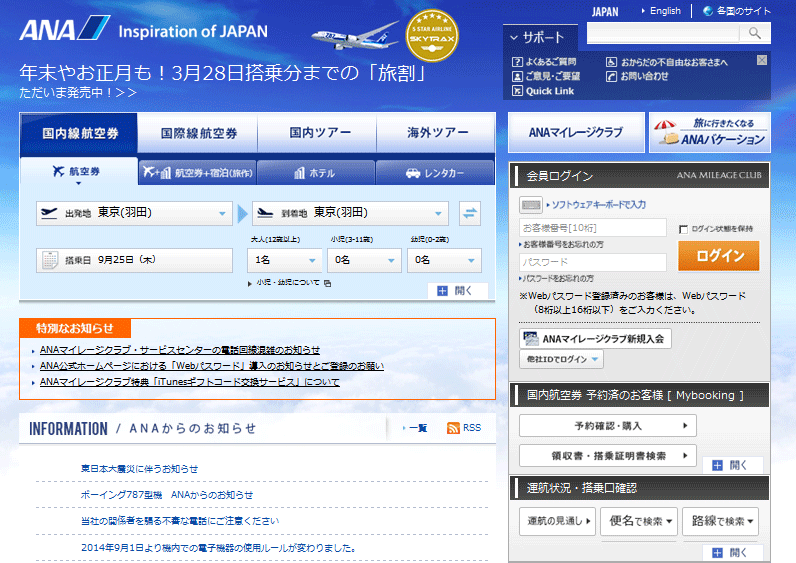
Task: Open Quick Link in support panel
Action: point(543,91)
